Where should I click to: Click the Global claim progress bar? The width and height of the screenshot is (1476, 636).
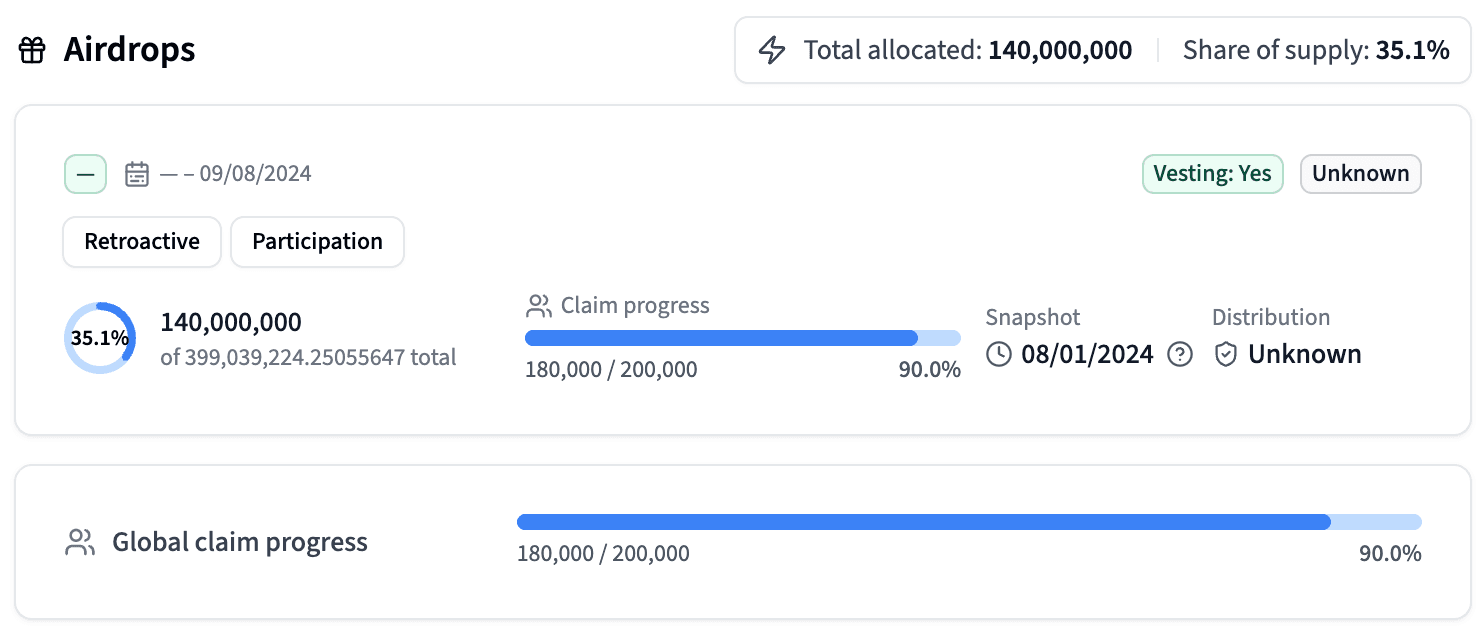point(968,521)
